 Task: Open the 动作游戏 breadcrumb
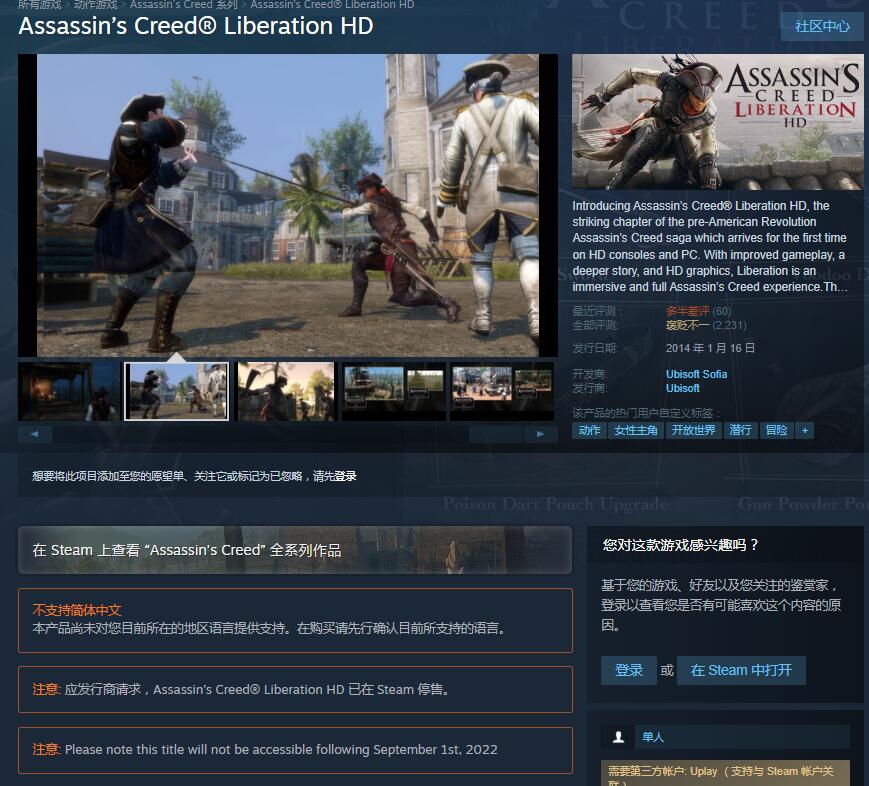click(95, 5)
